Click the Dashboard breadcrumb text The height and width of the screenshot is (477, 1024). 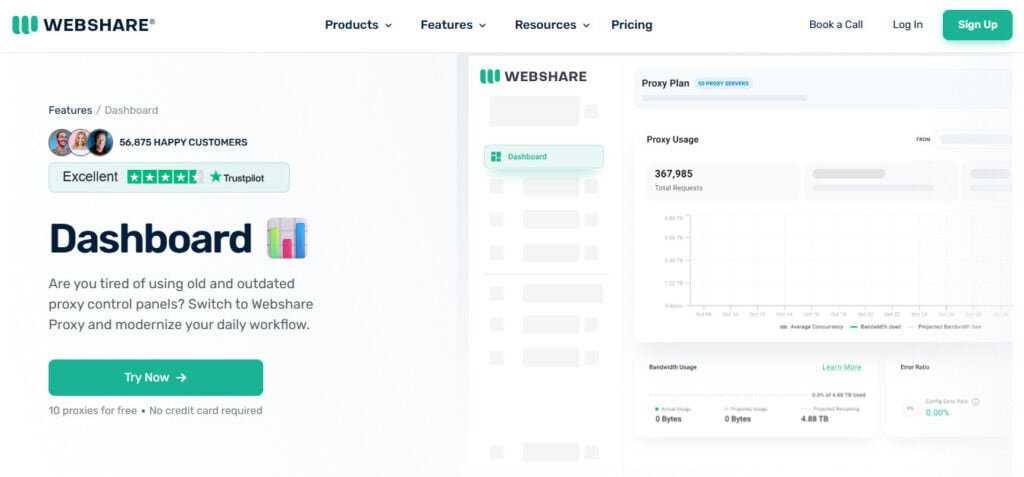pyautogui.click(x=131, y=110)
